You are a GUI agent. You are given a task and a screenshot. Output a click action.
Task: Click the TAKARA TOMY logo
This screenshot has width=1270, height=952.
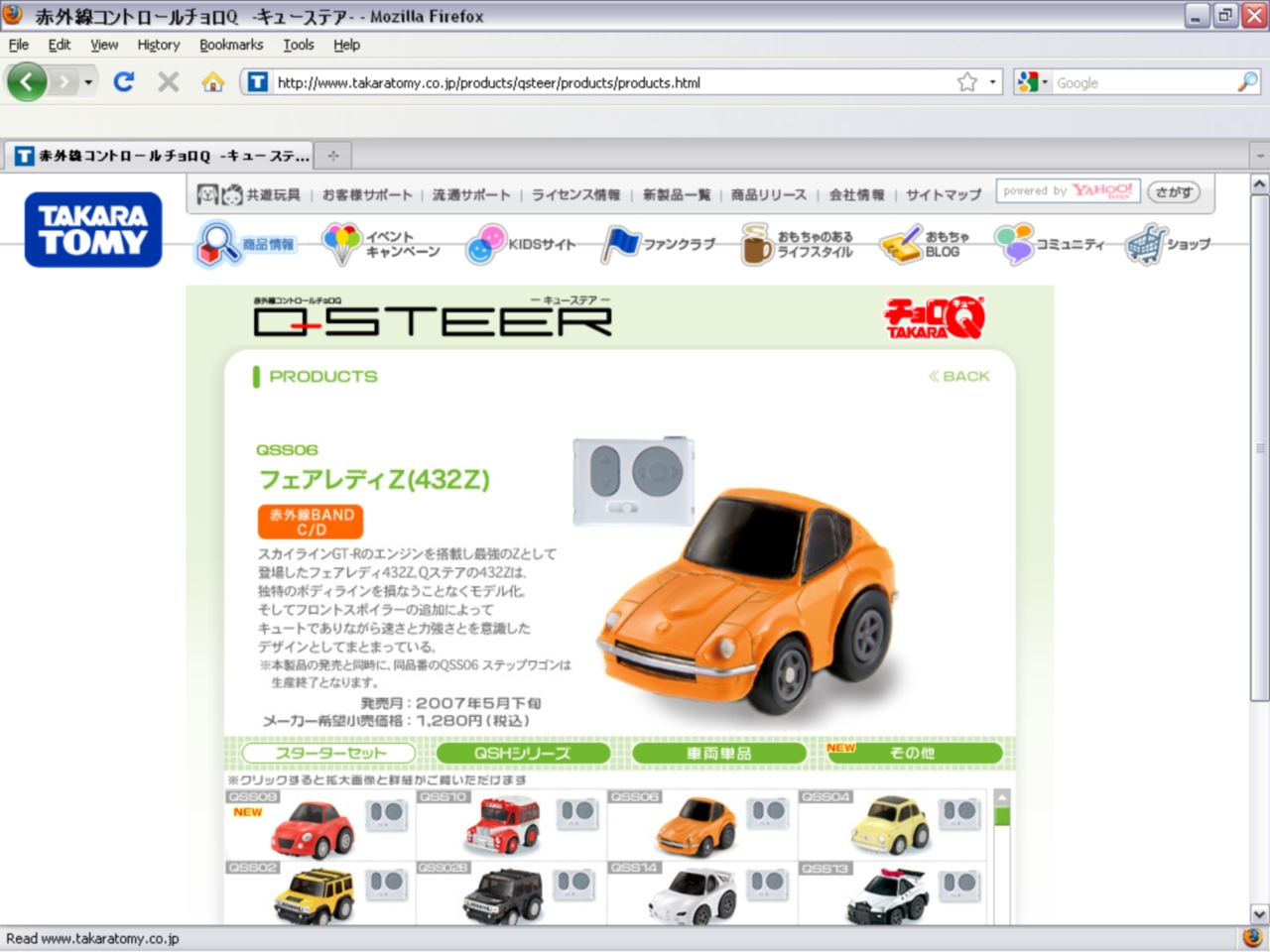(93, 229)
